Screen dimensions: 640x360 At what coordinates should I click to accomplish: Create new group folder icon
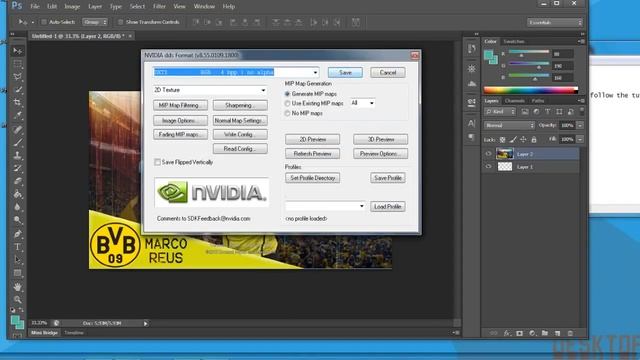coord(545,333)
